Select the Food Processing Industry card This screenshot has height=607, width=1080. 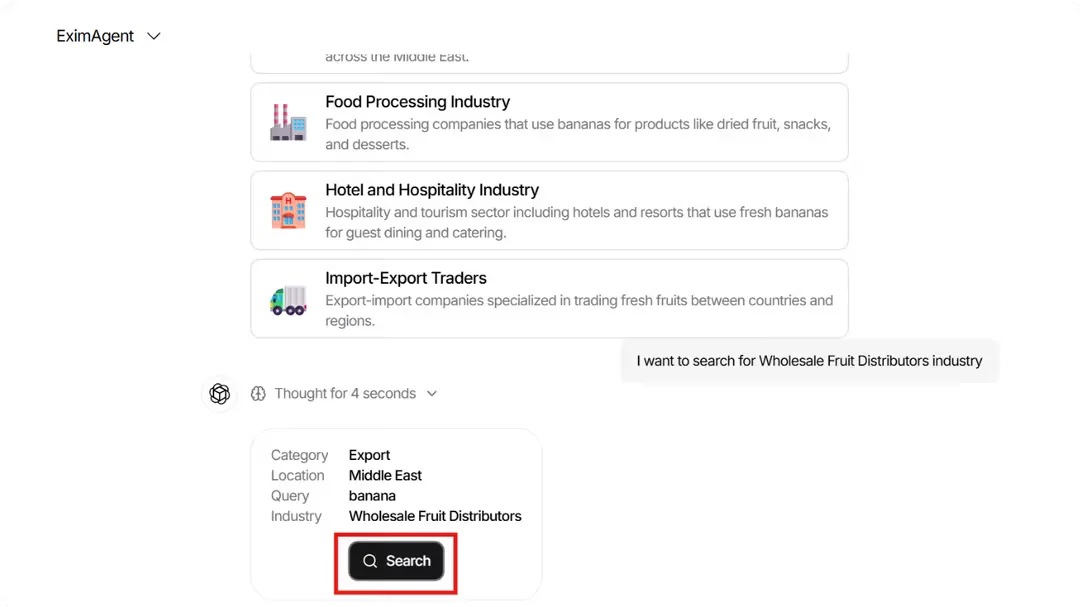coord(549,122)
